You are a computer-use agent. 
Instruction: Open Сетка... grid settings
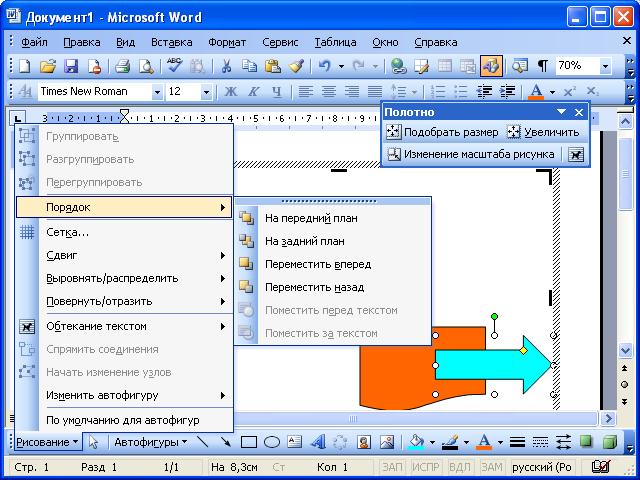(124, 232)
